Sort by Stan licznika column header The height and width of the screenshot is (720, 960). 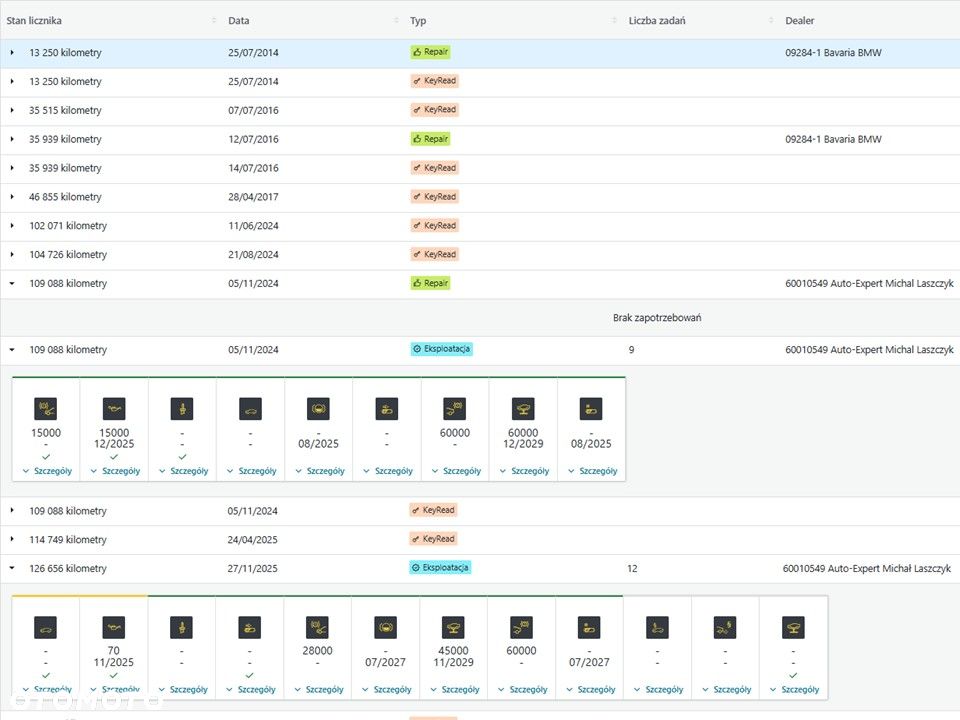coord(34,20)
